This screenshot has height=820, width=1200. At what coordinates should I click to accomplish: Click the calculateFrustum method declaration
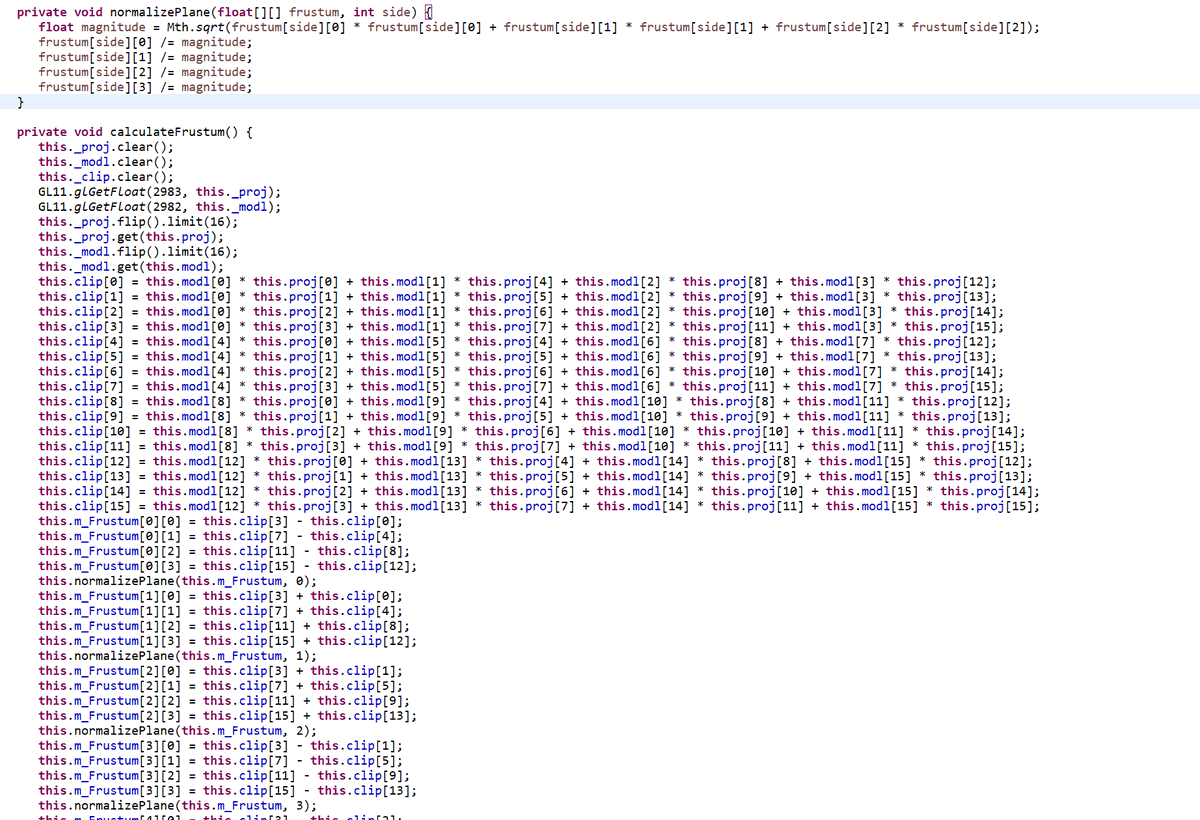coord(135,132)
